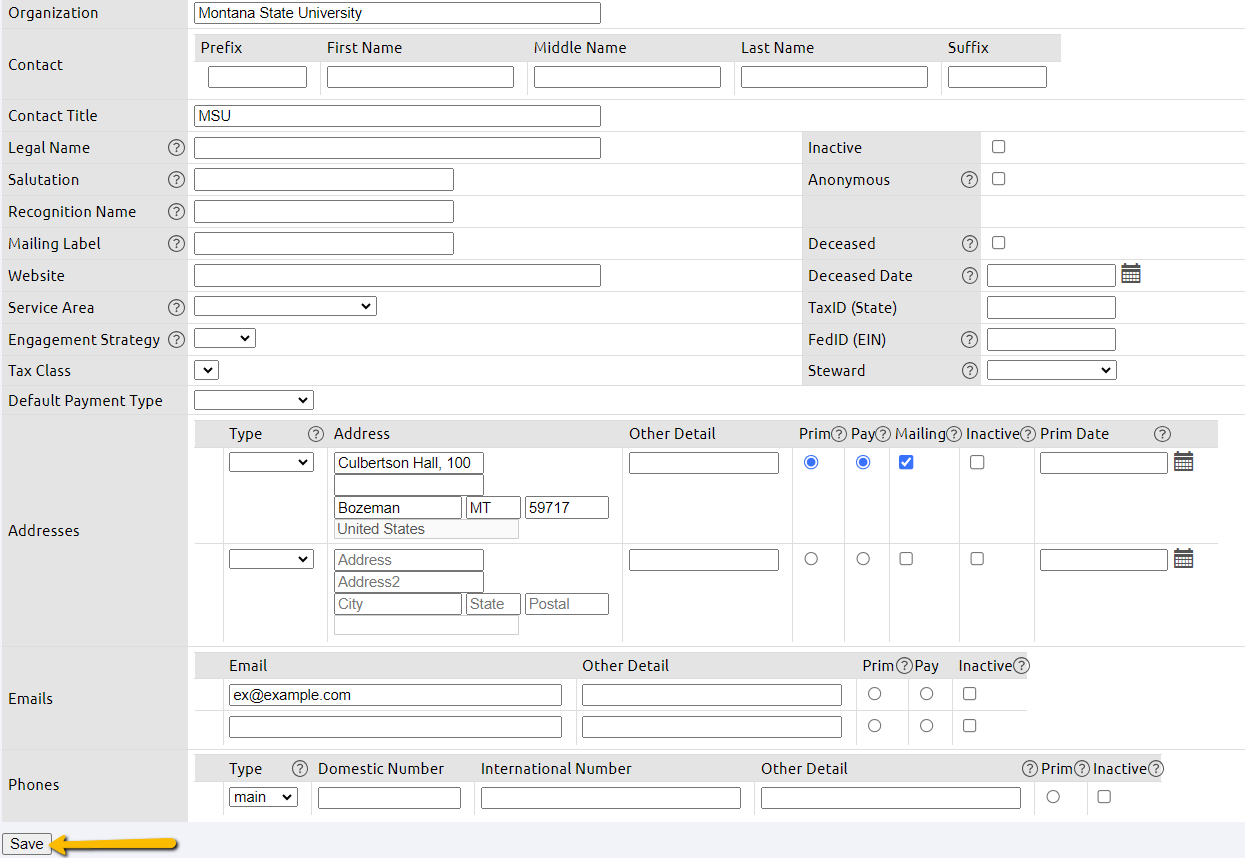Select Pay radio for Culbertson Hall address
Screen dimensions: 1245x858
[x=863, y=462]
